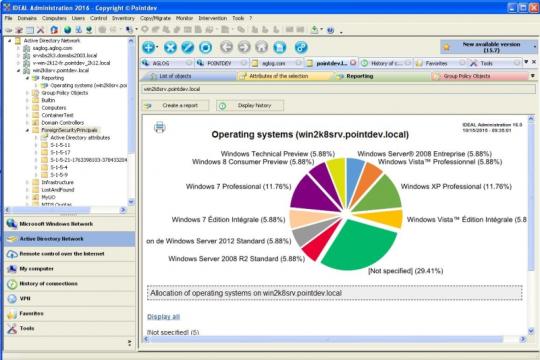
Task: Open My computer panel
Action: (x=70, y=269)
